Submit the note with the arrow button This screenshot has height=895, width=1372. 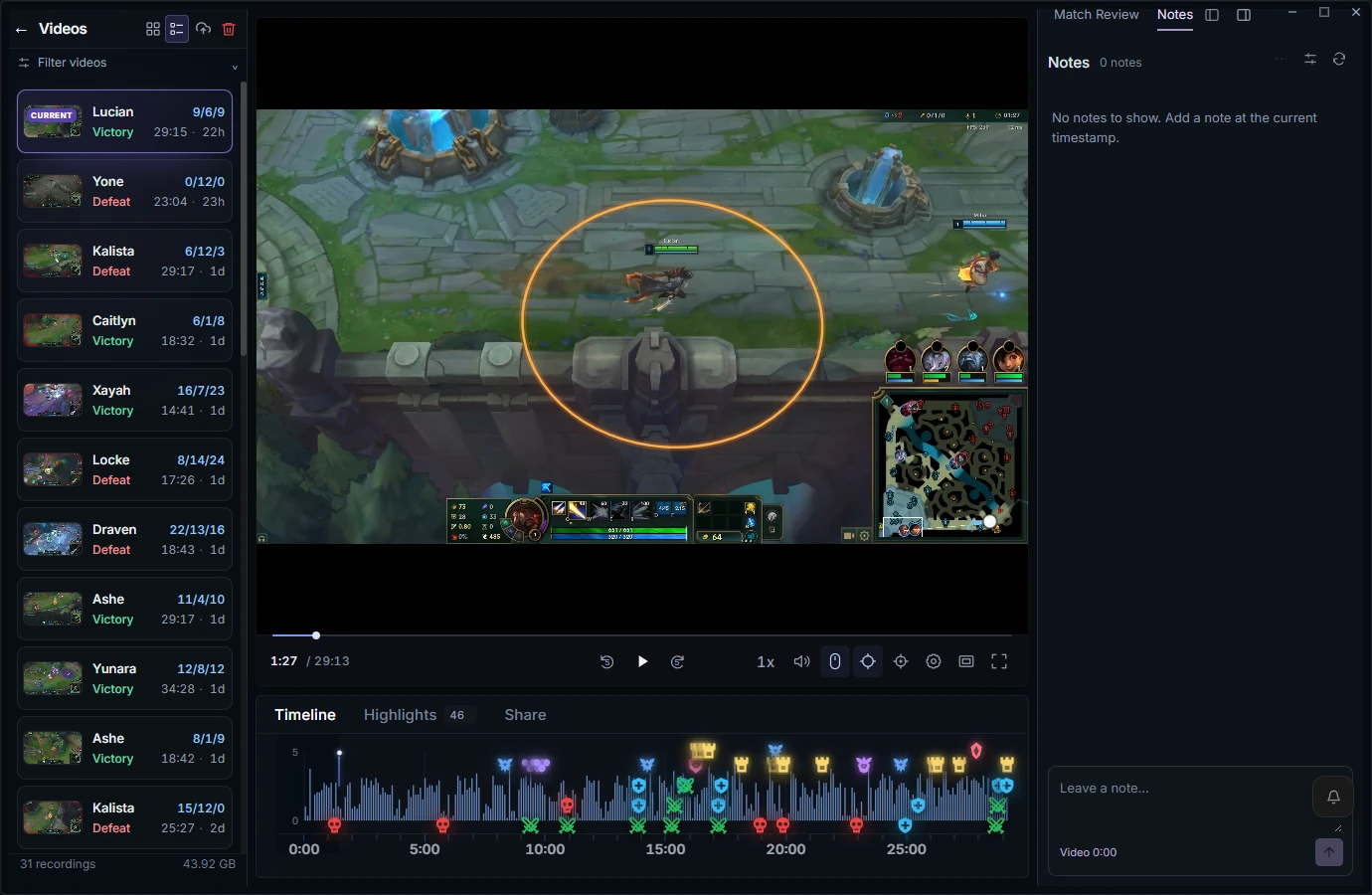(x=1329, y=852)
